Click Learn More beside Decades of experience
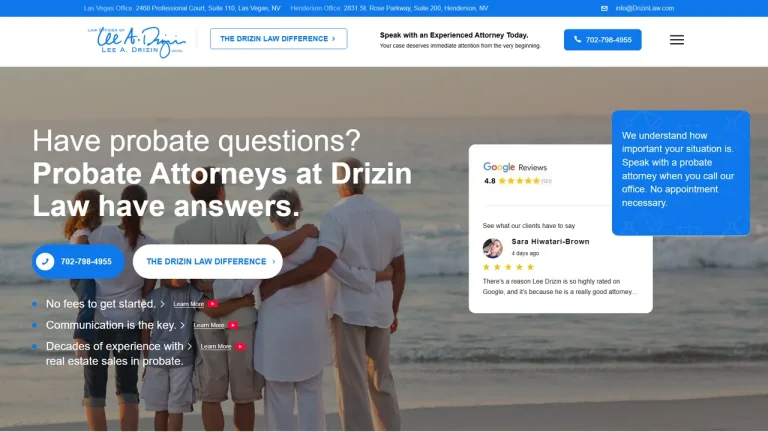Screen dimensions: 768x432 (x=216, y=346)
